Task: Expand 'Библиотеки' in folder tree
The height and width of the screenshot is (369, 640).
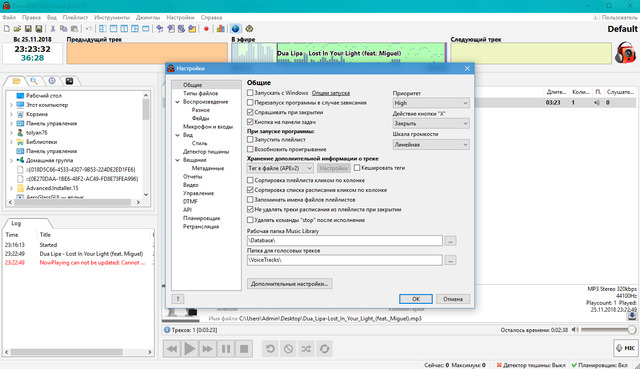Action: [x=11, y=142]
